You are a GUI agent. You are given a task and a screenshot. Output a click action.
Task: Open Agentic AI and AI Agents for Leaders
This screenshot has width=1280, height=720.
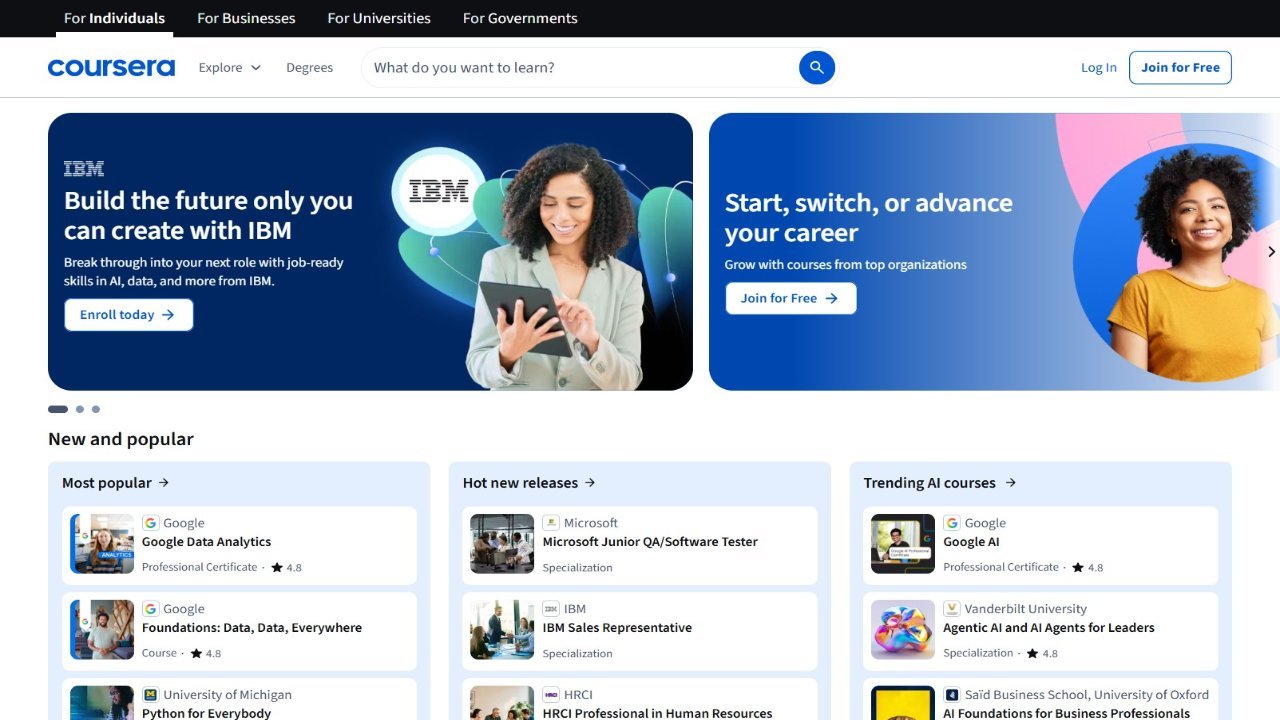point(1049,628)
